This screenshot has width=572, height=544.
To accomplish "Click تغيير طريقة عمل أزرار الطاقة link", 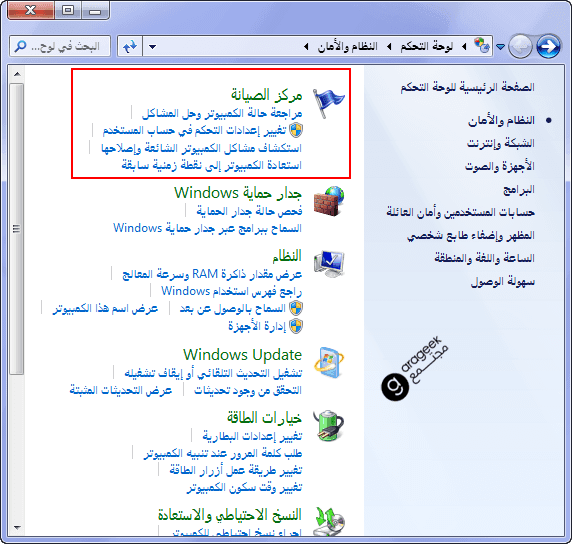I will (236, 470).
